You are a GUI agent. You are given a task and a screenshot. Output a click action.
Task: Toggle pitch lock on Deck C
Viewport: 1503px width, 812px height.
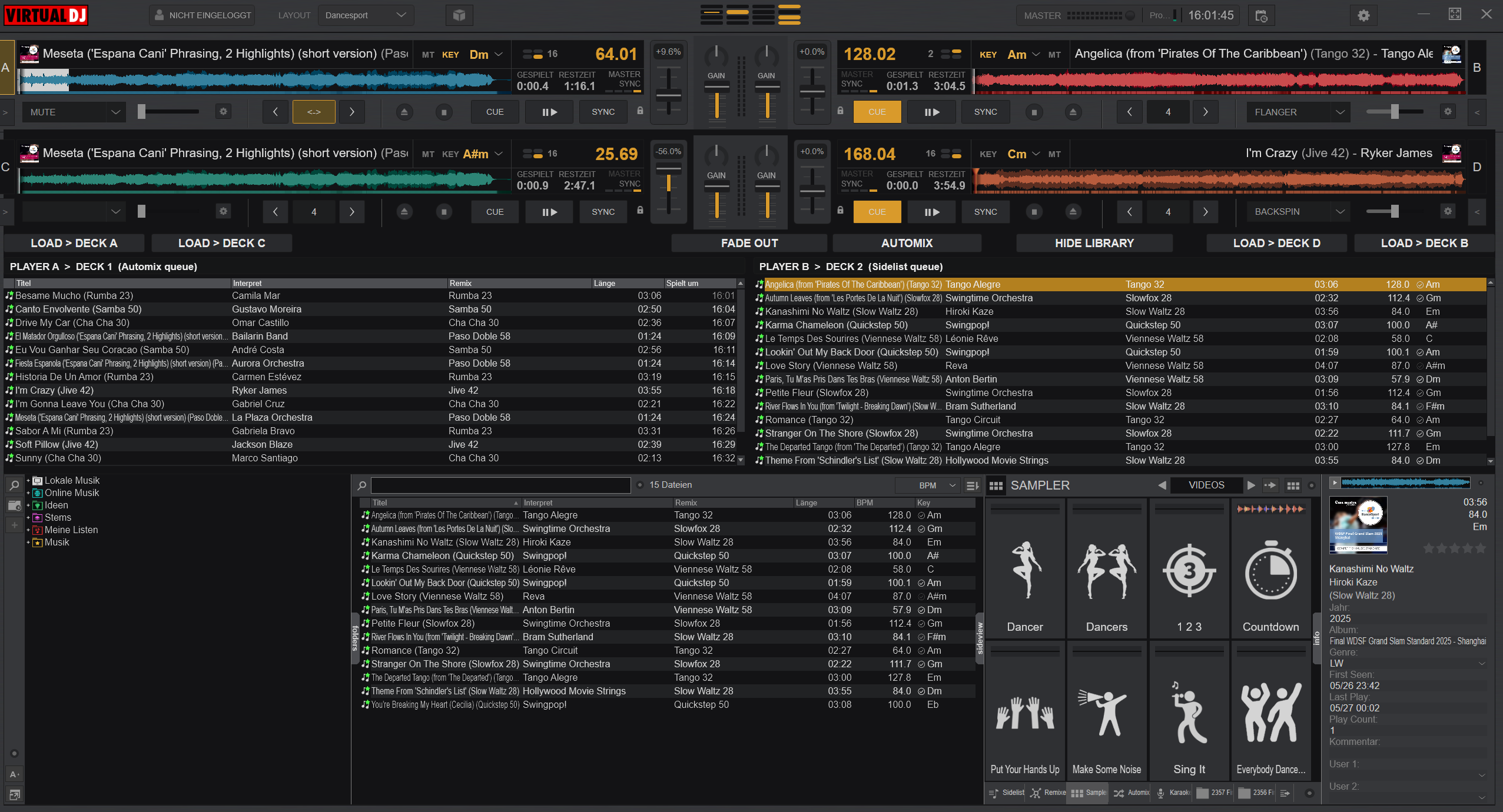point(640,210)
